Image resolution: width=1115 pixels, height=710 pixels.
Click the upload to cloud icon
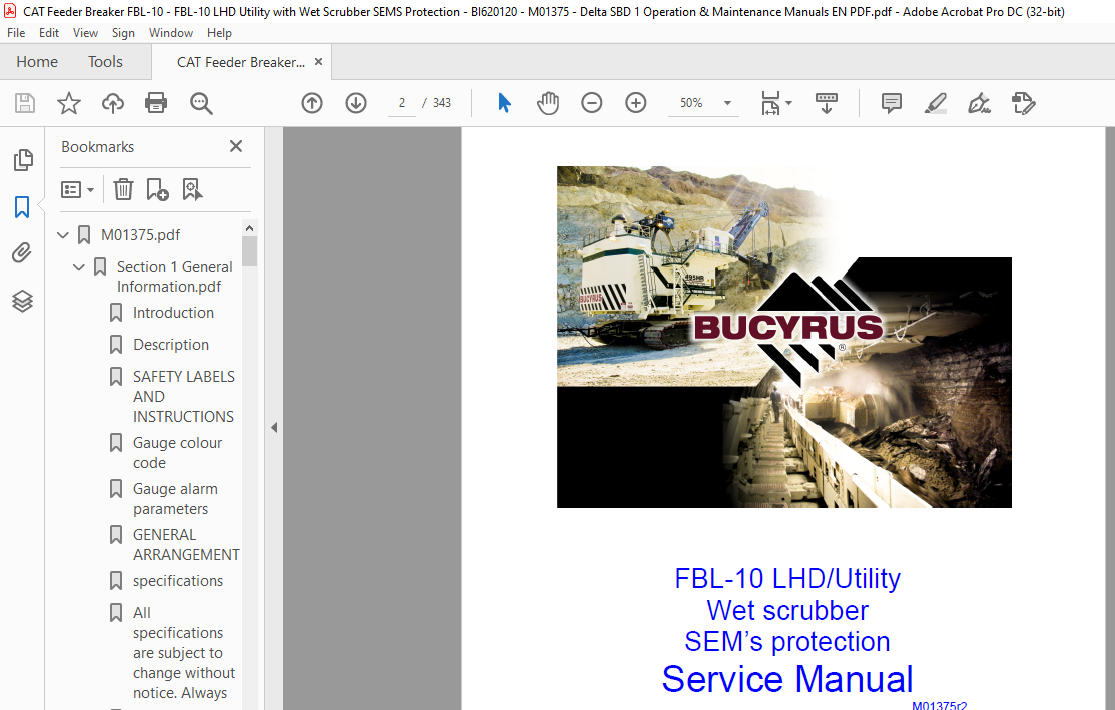112,103
